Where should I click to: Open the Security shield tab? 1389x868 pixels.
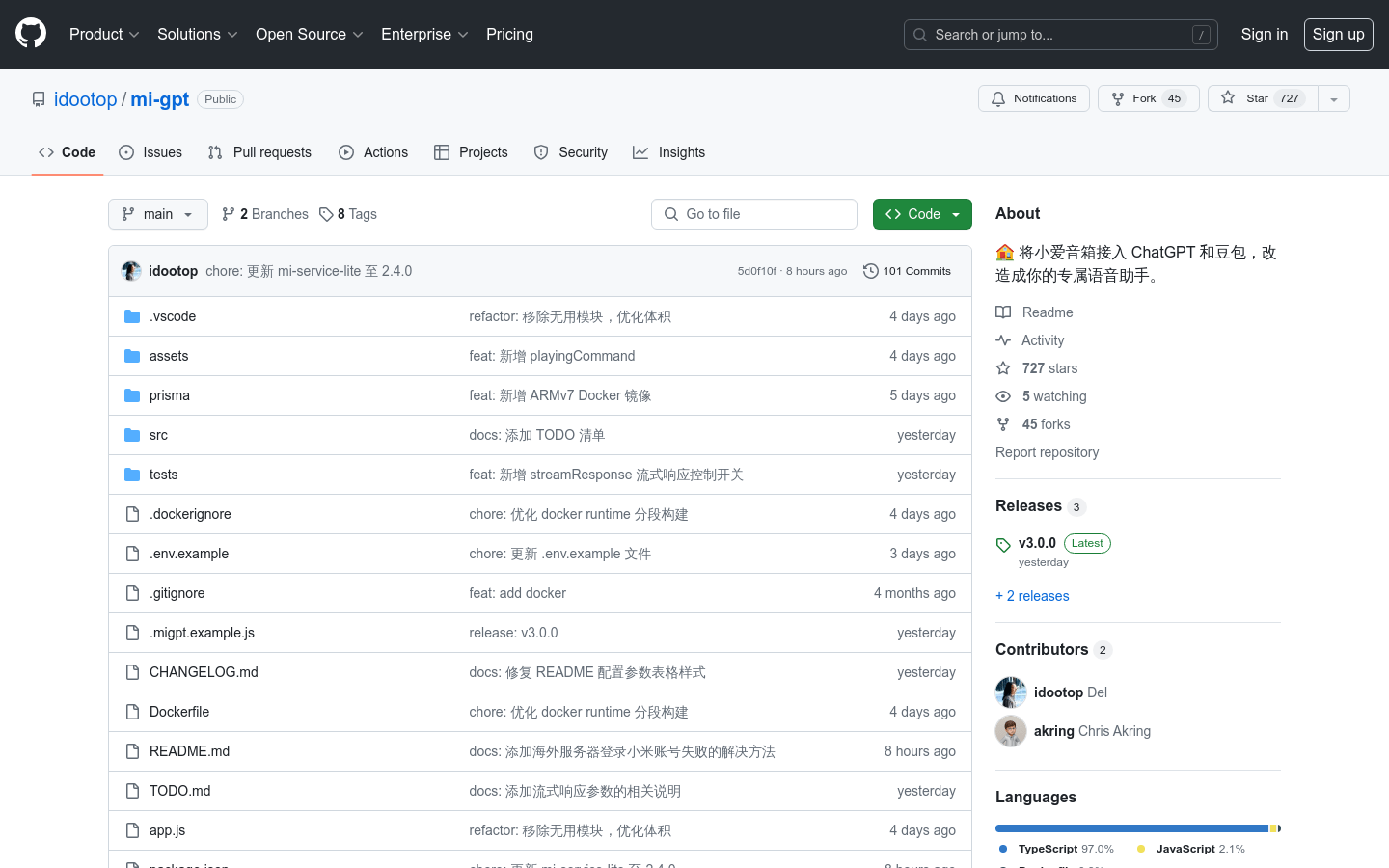571,152
